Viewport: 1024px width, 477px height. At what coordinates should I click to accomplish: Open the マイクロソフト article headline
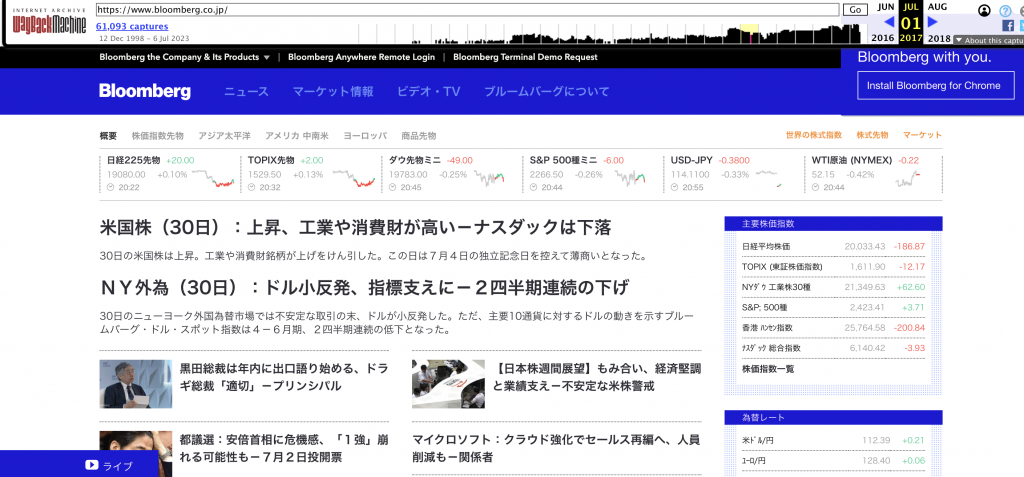click(x=556, y=448)
